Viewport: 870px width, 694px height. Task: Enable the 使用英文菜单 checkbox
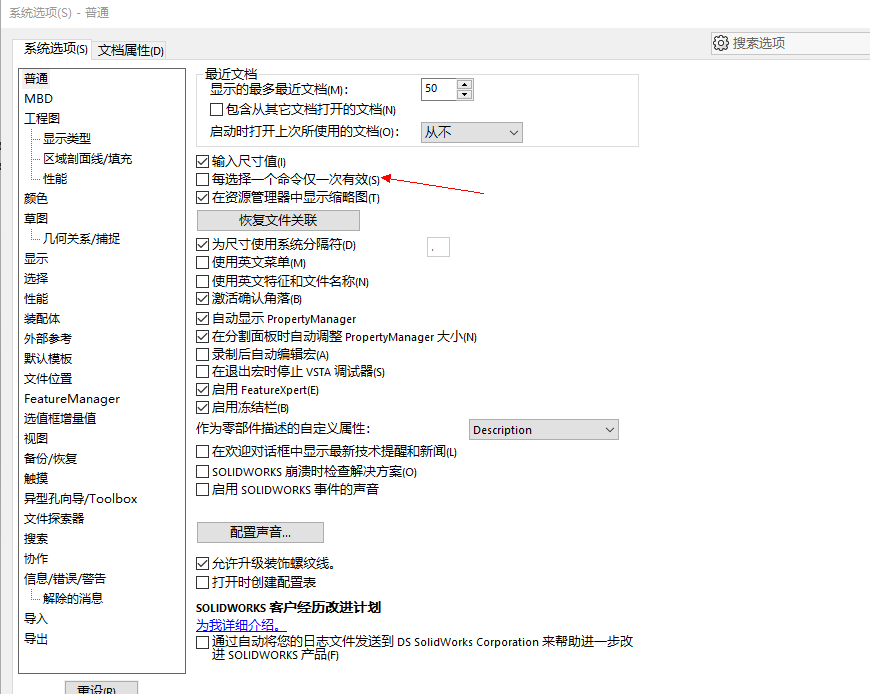(x=202, y=262)
